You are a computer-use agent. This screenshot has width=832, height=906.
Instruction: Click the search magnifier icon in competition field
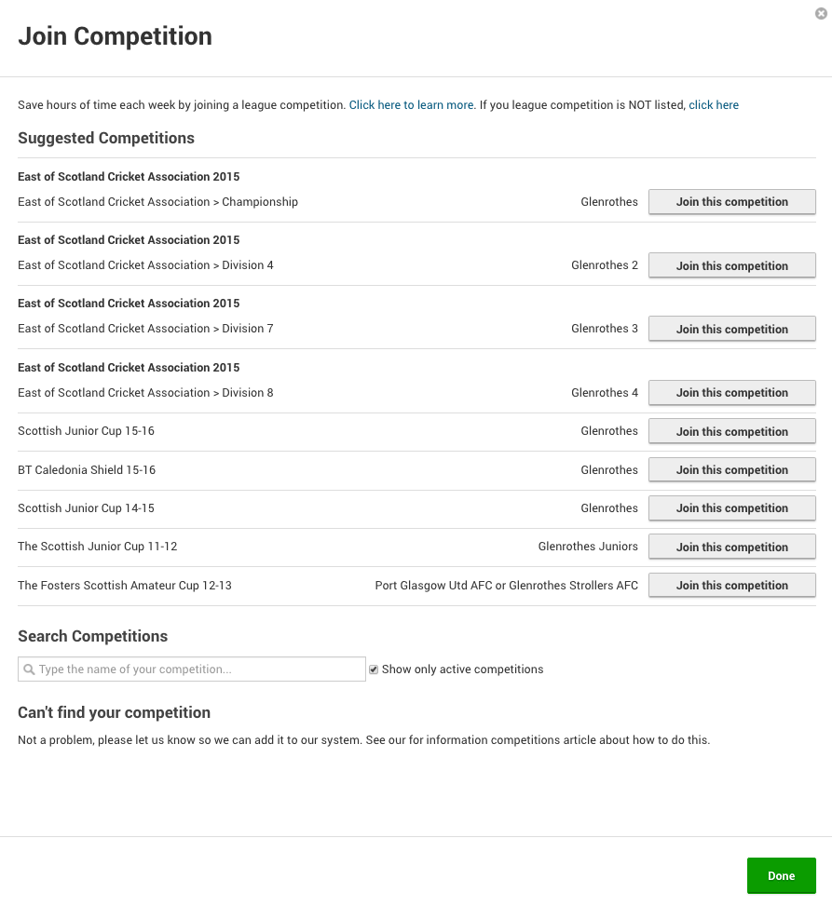29,669
